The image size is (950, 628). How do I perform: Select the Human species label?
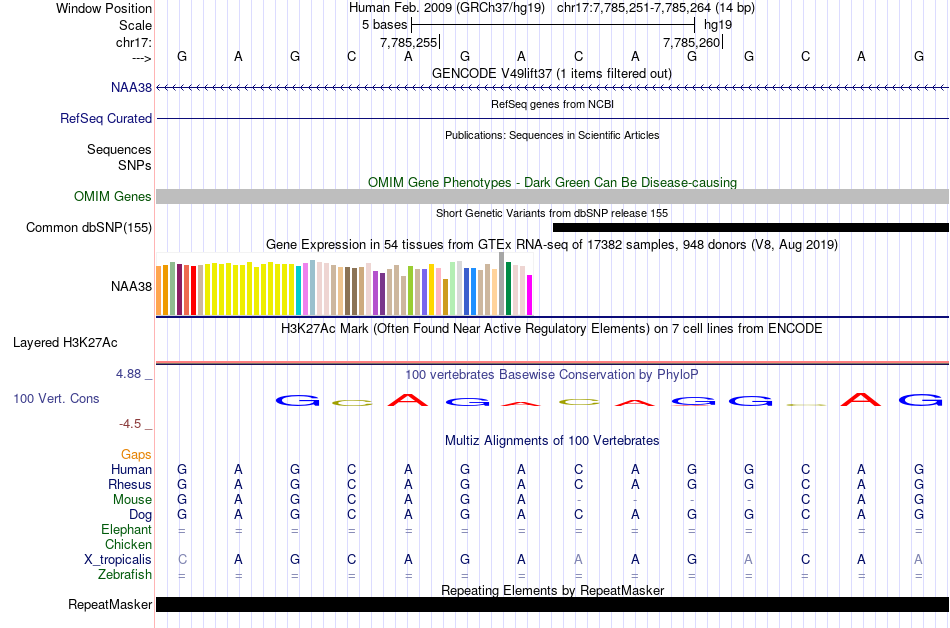coord(131,470)
